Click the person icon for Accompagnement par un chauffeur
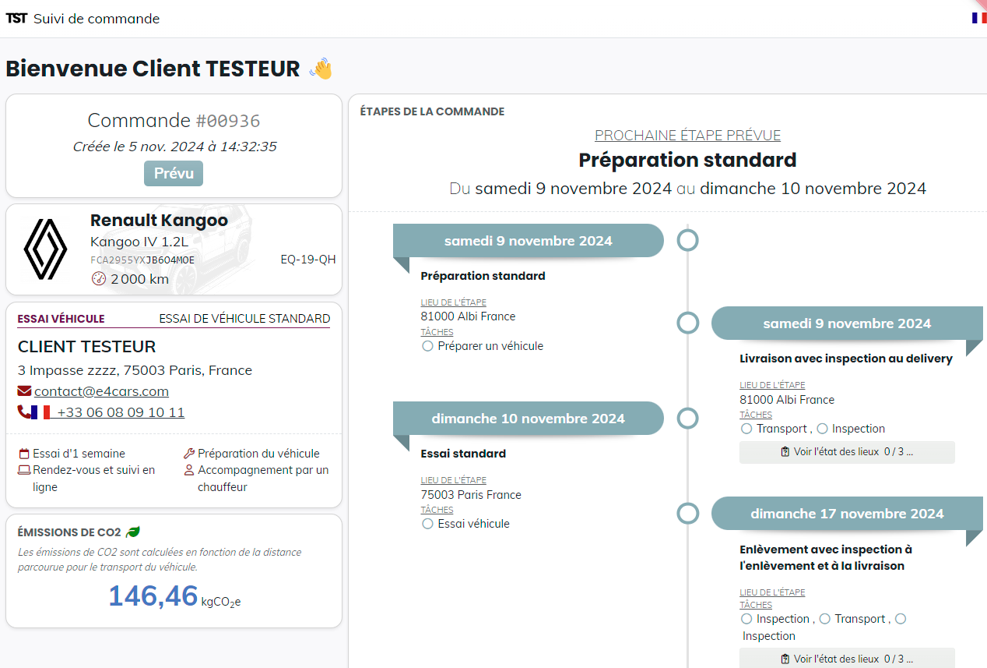 tap(189, 470)
